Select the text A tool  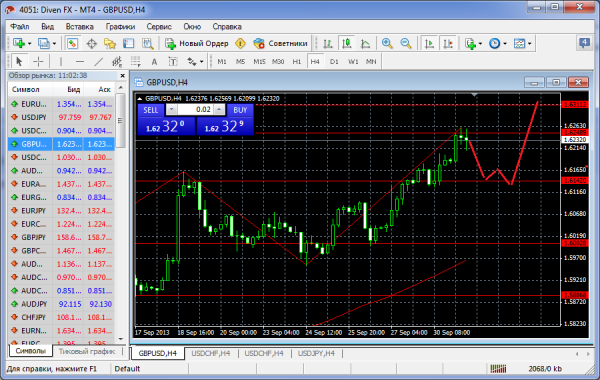(x=154, y=62)
